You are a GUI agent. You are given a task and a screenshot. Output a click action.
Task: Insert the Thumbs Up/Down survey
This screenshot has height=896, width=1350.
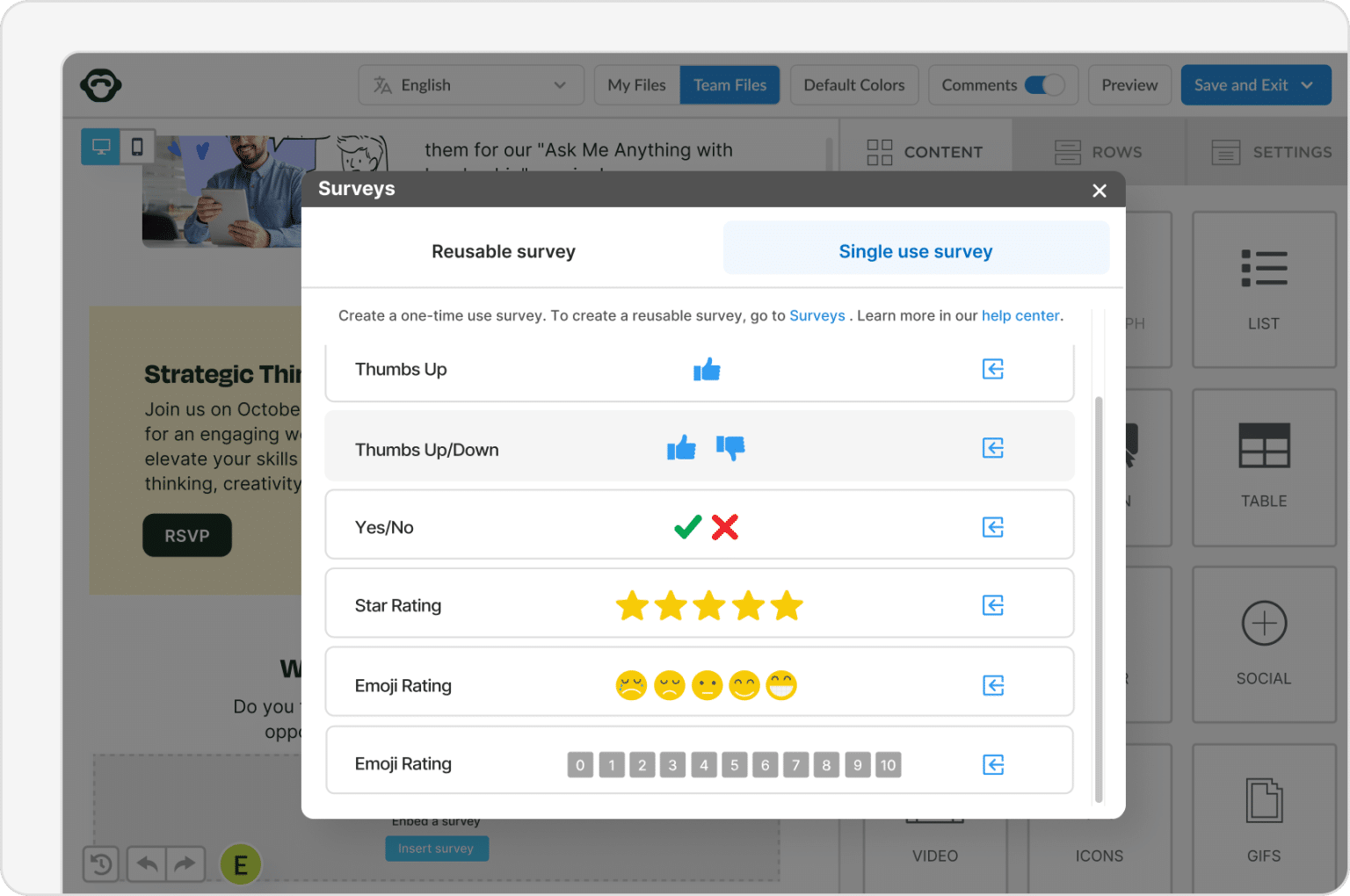point(992,448)
